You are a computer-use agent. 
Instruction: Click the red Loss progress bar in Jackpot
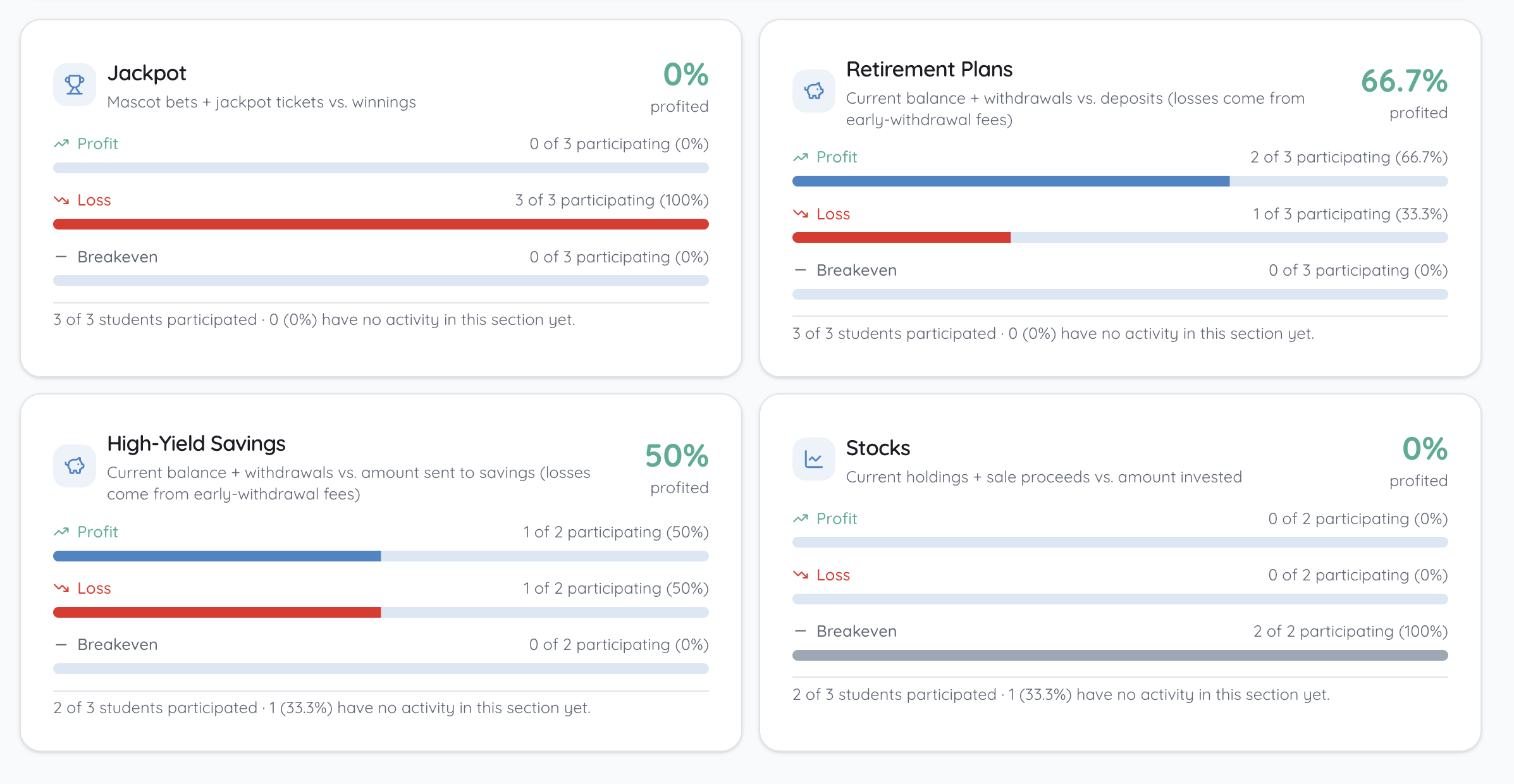tap(381, 224)
